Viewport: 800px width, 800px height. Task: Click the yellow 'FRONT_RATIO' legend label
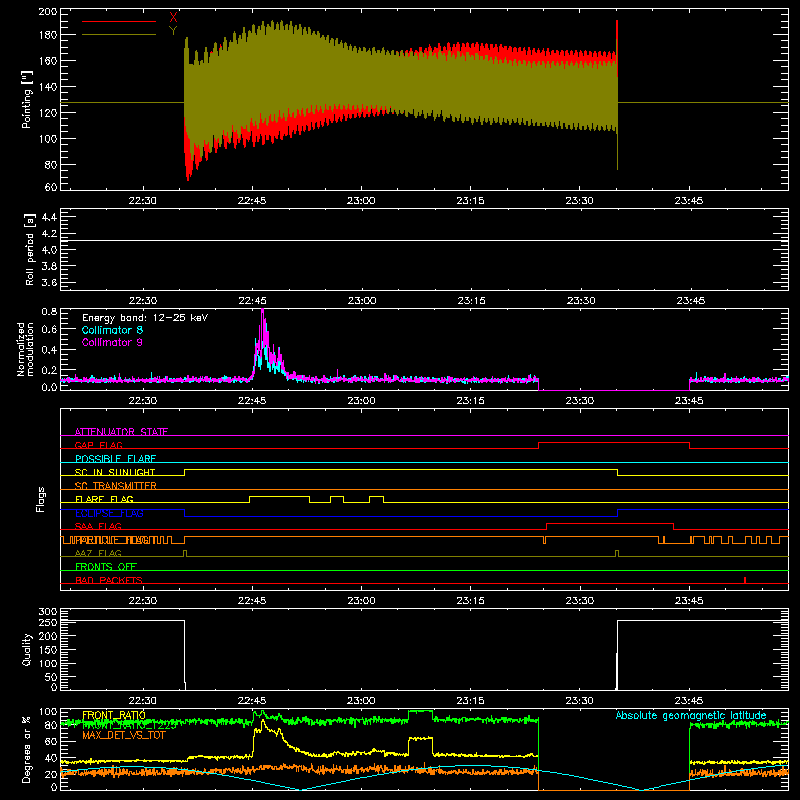click(x=114, y=715)
